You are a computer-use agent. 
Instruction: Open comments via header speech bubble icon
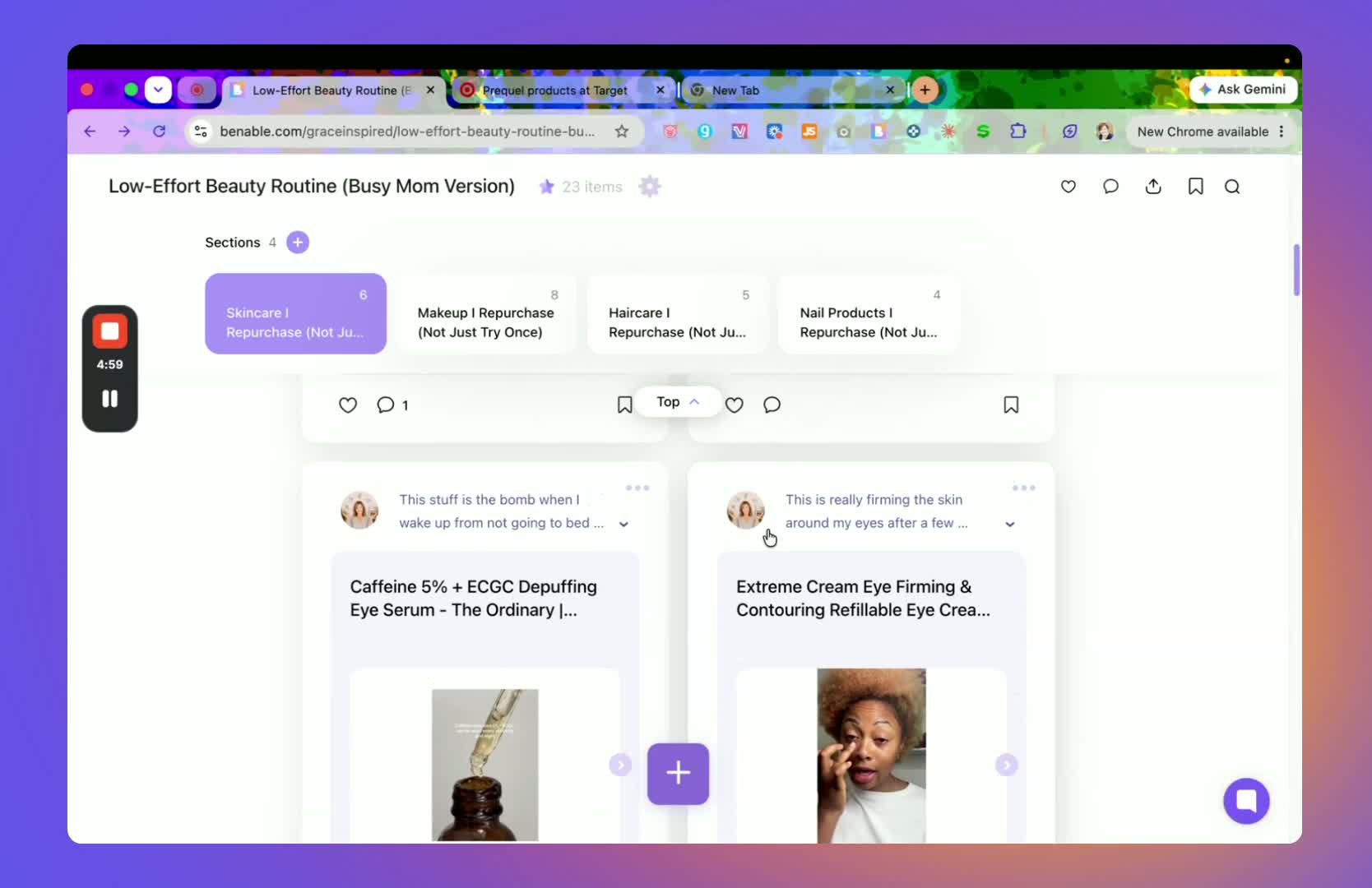(x=1110, y=187)
